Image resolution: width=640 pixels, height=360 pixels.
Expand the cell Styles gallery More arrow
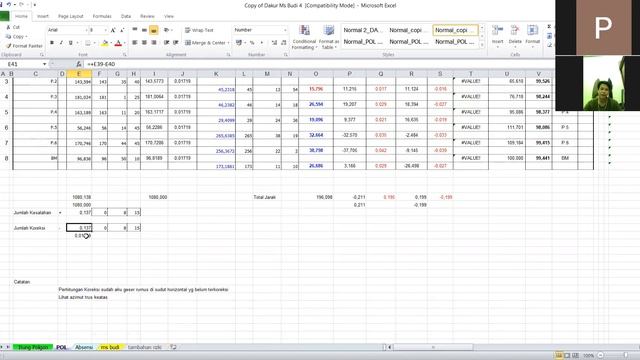click(482, 45)
